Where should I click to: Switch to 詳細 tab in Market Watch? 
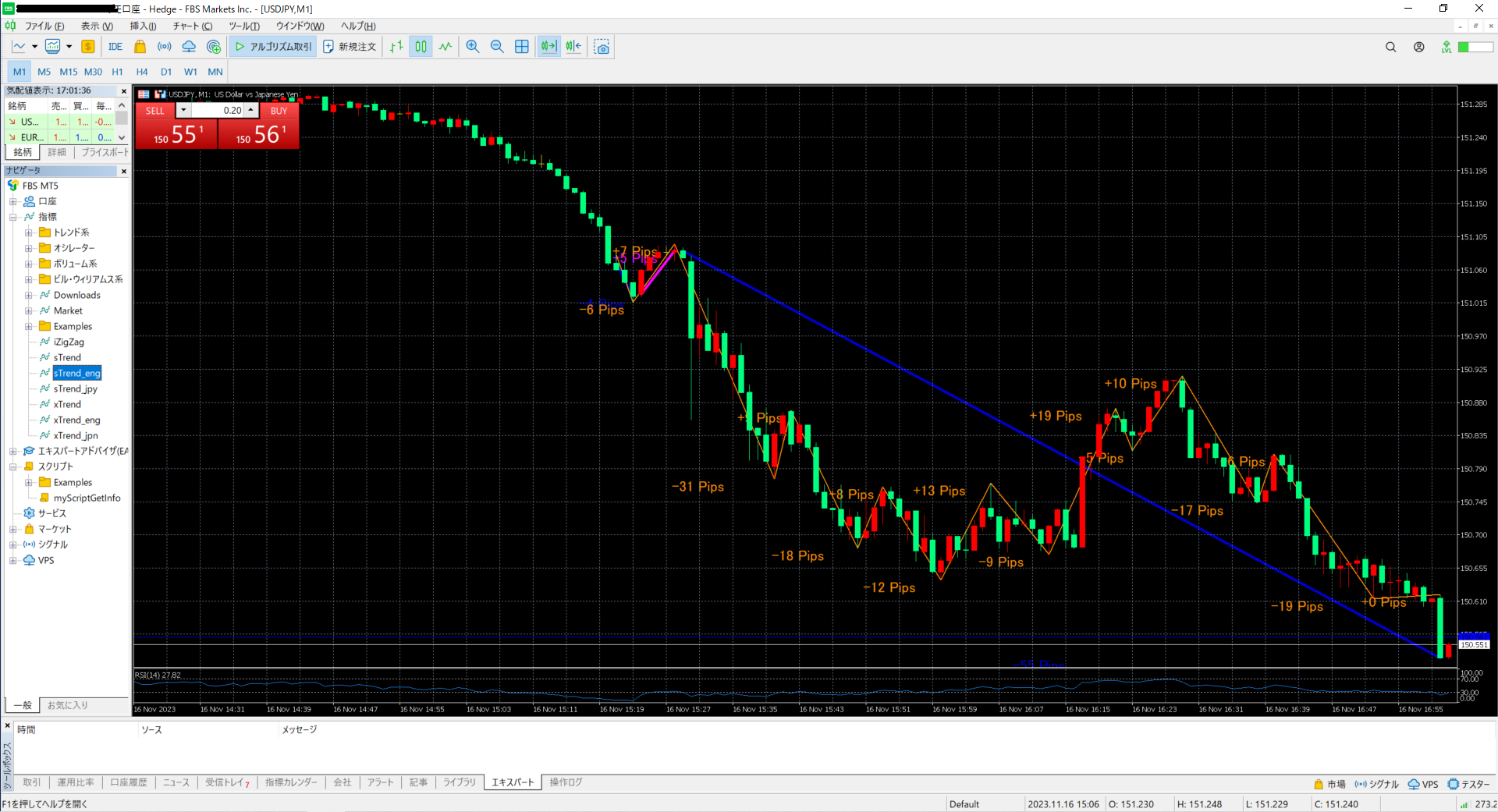click(57, 153)
